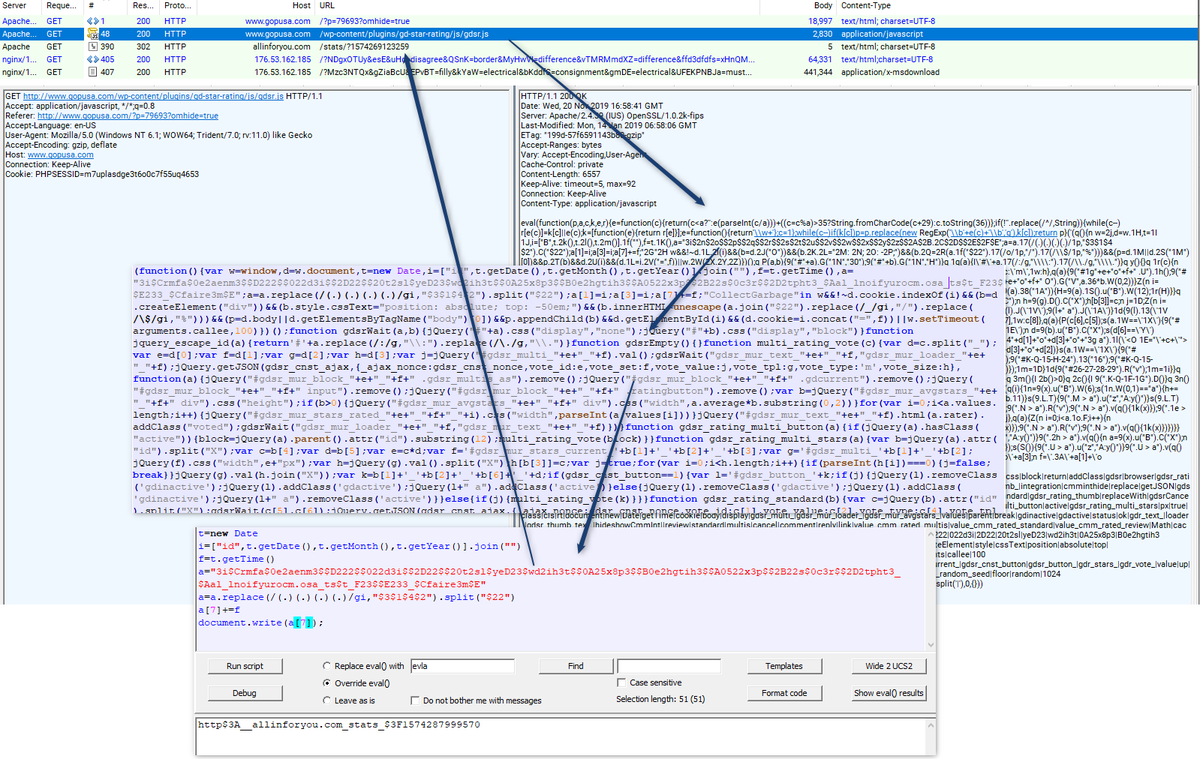Click 302 result cell for allinforyou.com
The height and width of the screenshot is (759, 1200).
[143, 46]
